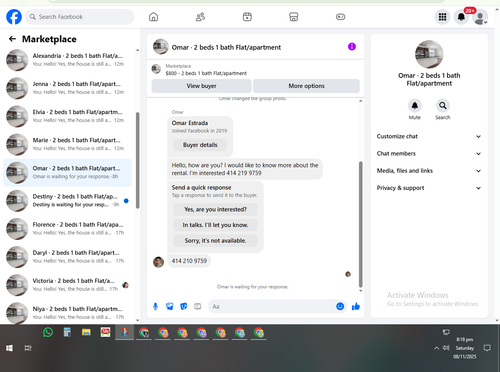The width and height of the screenshot is (500, 372).
Task: Click the message '414 210 9759' bubble
Action: (x=189, y=261)
